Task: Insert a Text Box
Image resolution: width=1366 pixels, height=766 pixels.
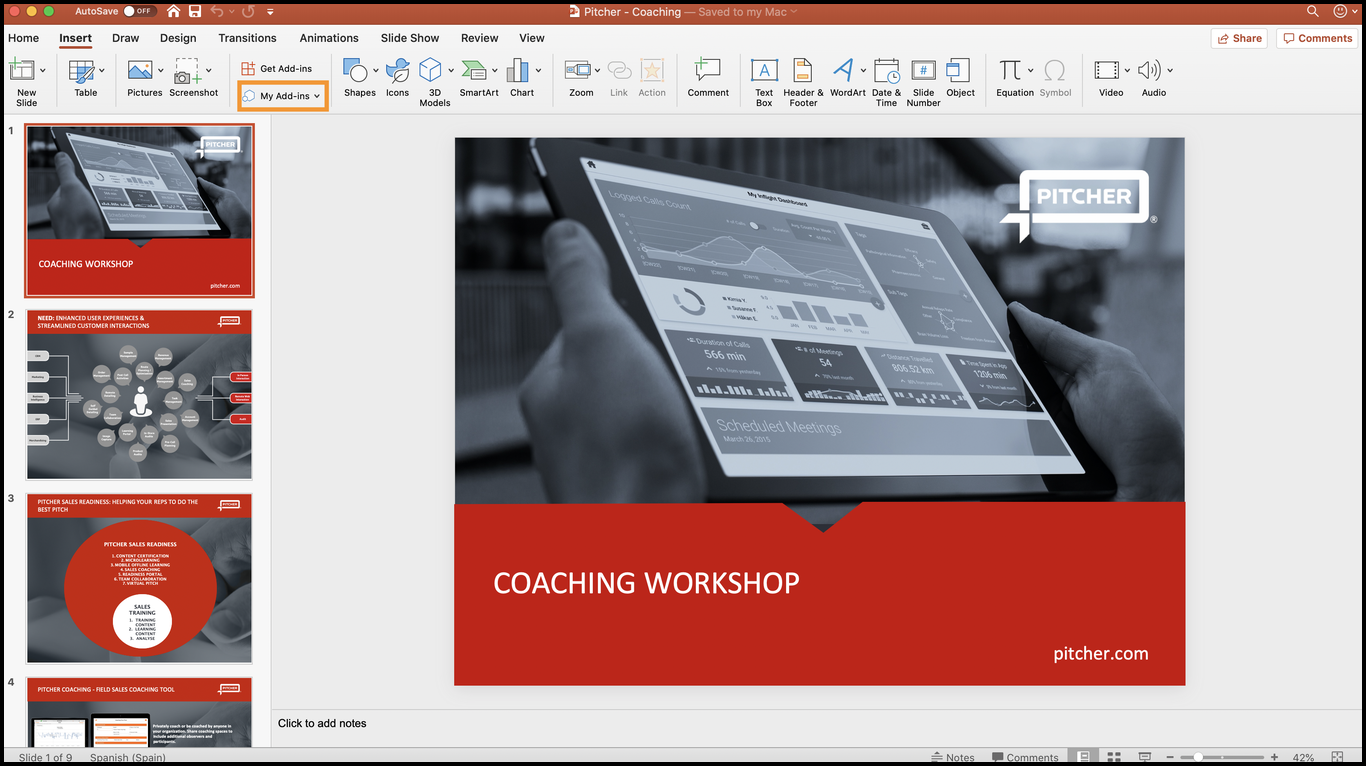Action: (764, 75)
